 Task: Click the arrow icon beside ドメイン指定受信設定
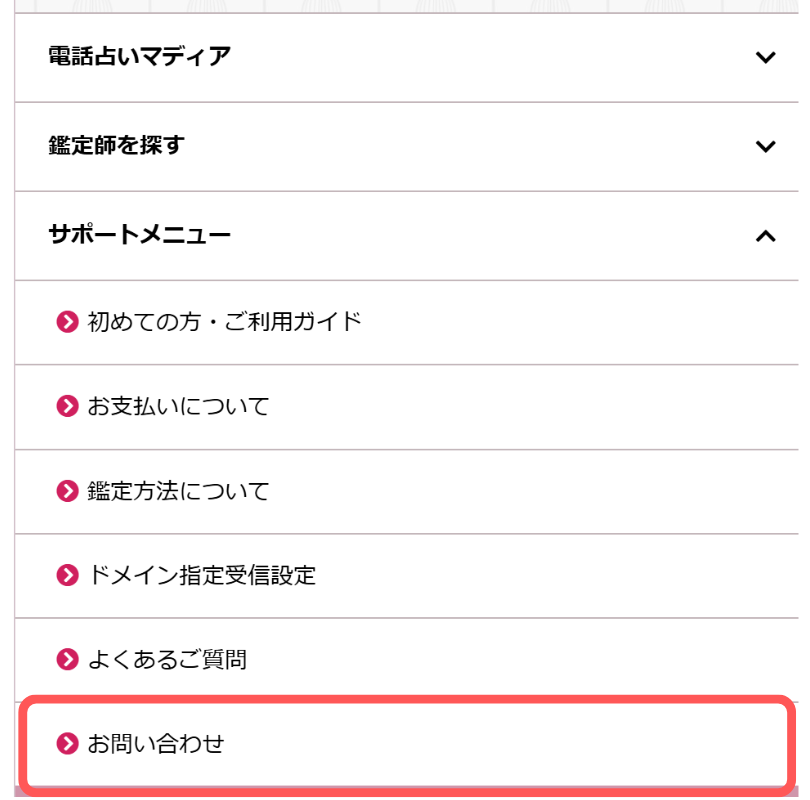pyautogui.click(x=67, y=575)
